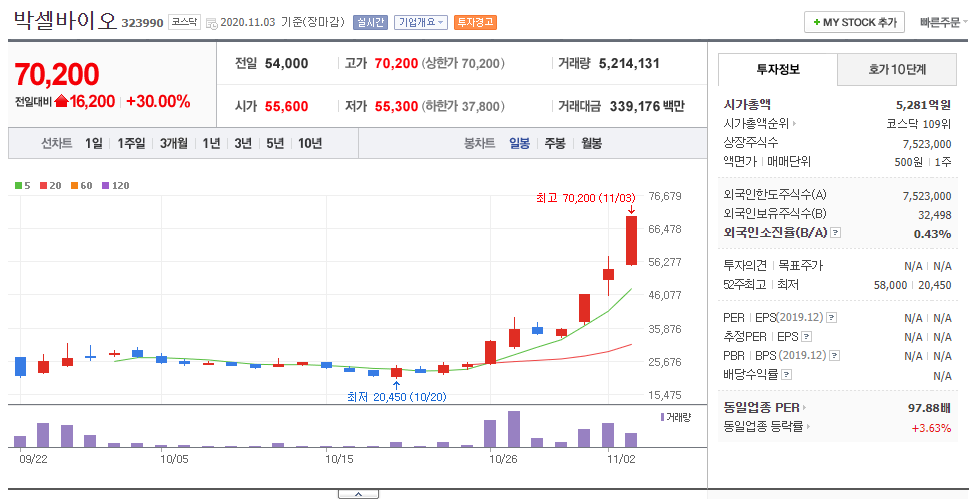Image resolution: width=976 pixels, height=499 pixels.
Task: Open the 빠른주문 quick order dropdown
Action: (x=943, y=22)
